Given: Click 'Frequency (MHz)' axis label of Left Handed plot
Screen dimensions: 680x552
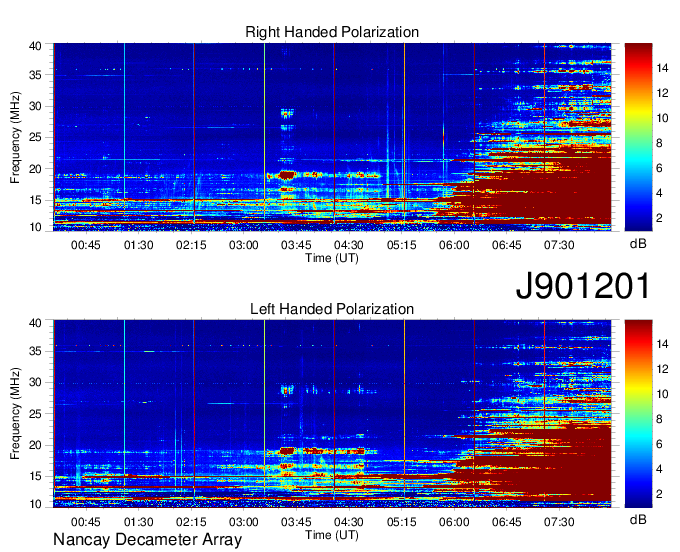Looking at the screenshot, I should pyautogui.click(x=15, y=414).
